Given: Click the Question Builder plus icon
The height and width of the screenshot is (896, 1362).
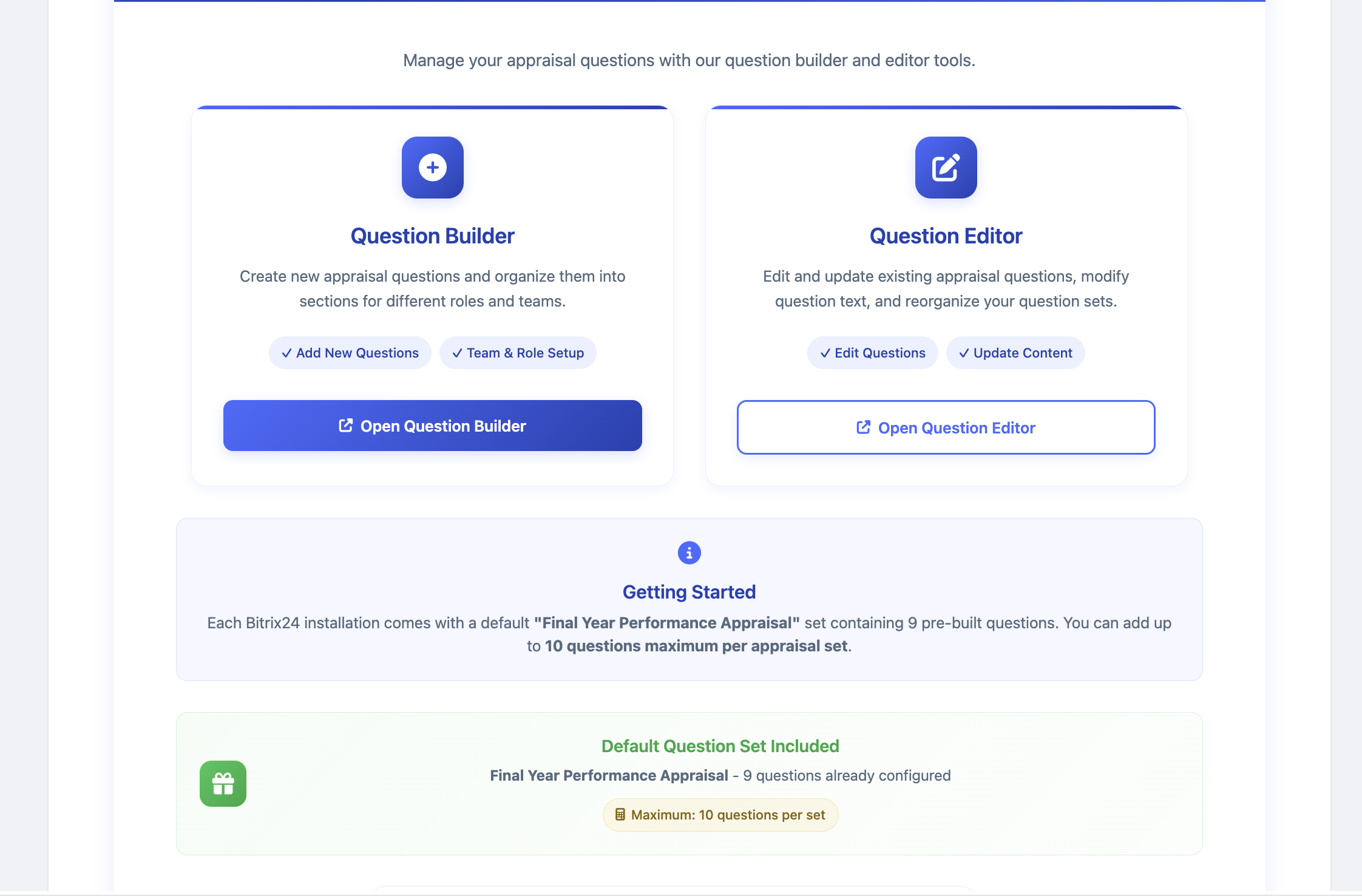Looking at the screenshot, I should (433, 168).
